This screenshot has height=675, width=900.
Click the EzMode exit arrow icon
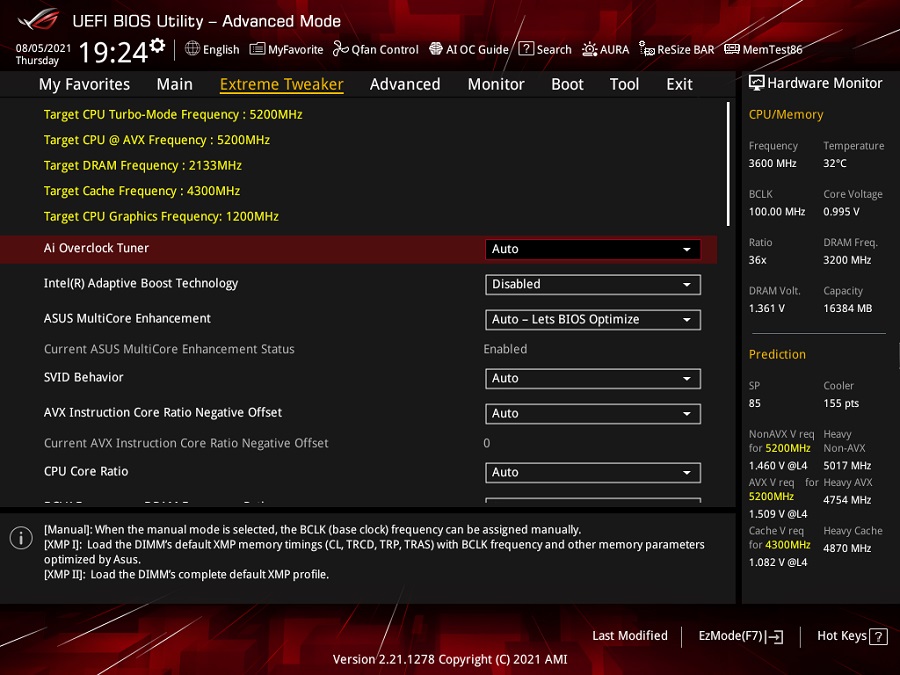[x=775, y=636]
